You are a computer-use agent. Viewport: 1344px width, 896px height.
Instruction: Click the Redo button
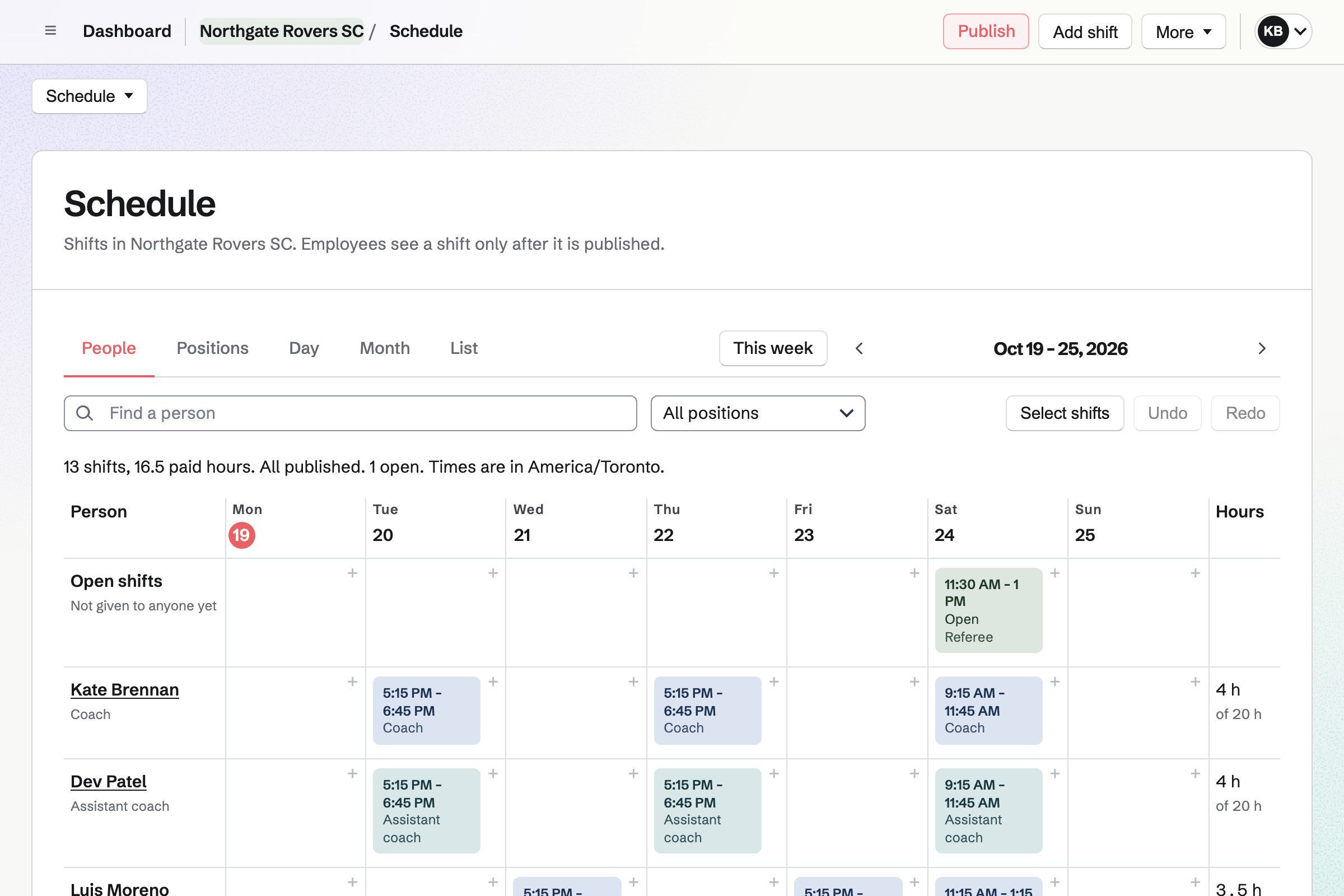(1244, 413)
